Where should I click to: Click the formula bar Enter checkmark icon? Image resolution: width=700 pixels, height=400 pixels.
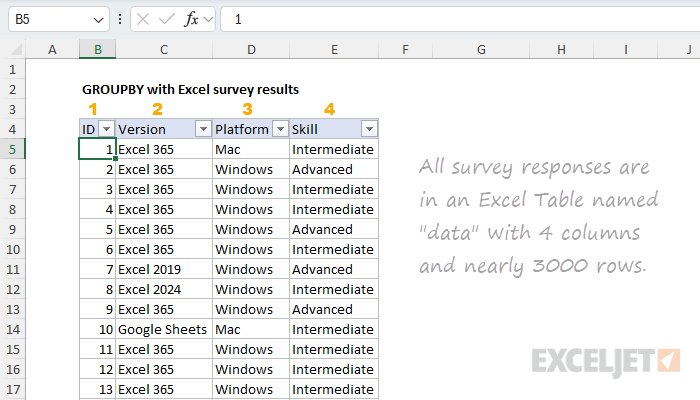pyautogui.click(x=167, y=19)
